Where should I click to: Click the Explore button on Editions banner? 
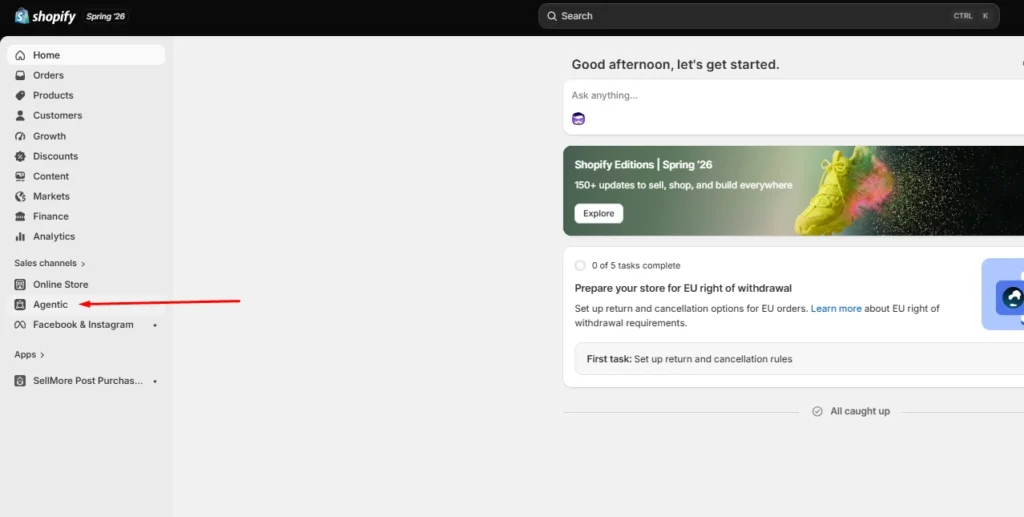click(x=599, y=213)
